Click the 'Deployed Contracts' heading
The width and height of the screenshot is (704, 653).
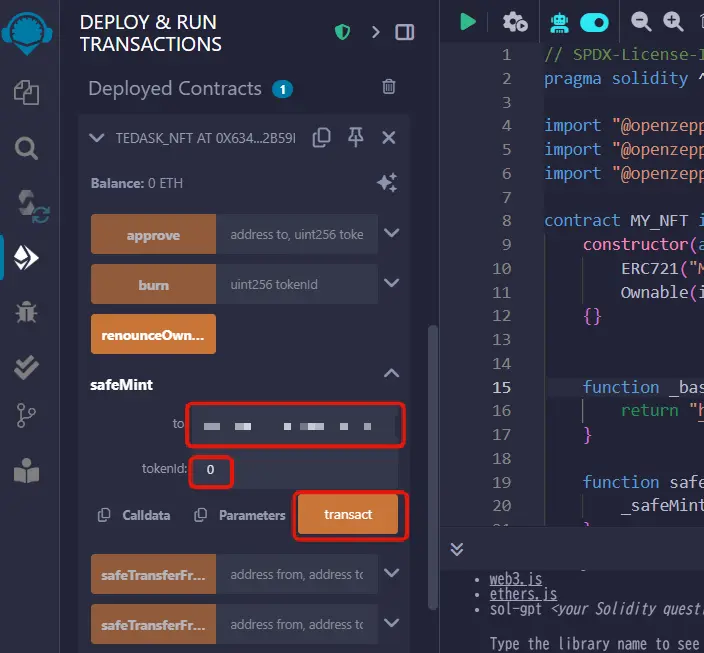pyautogui.click(x=175, y=89)
